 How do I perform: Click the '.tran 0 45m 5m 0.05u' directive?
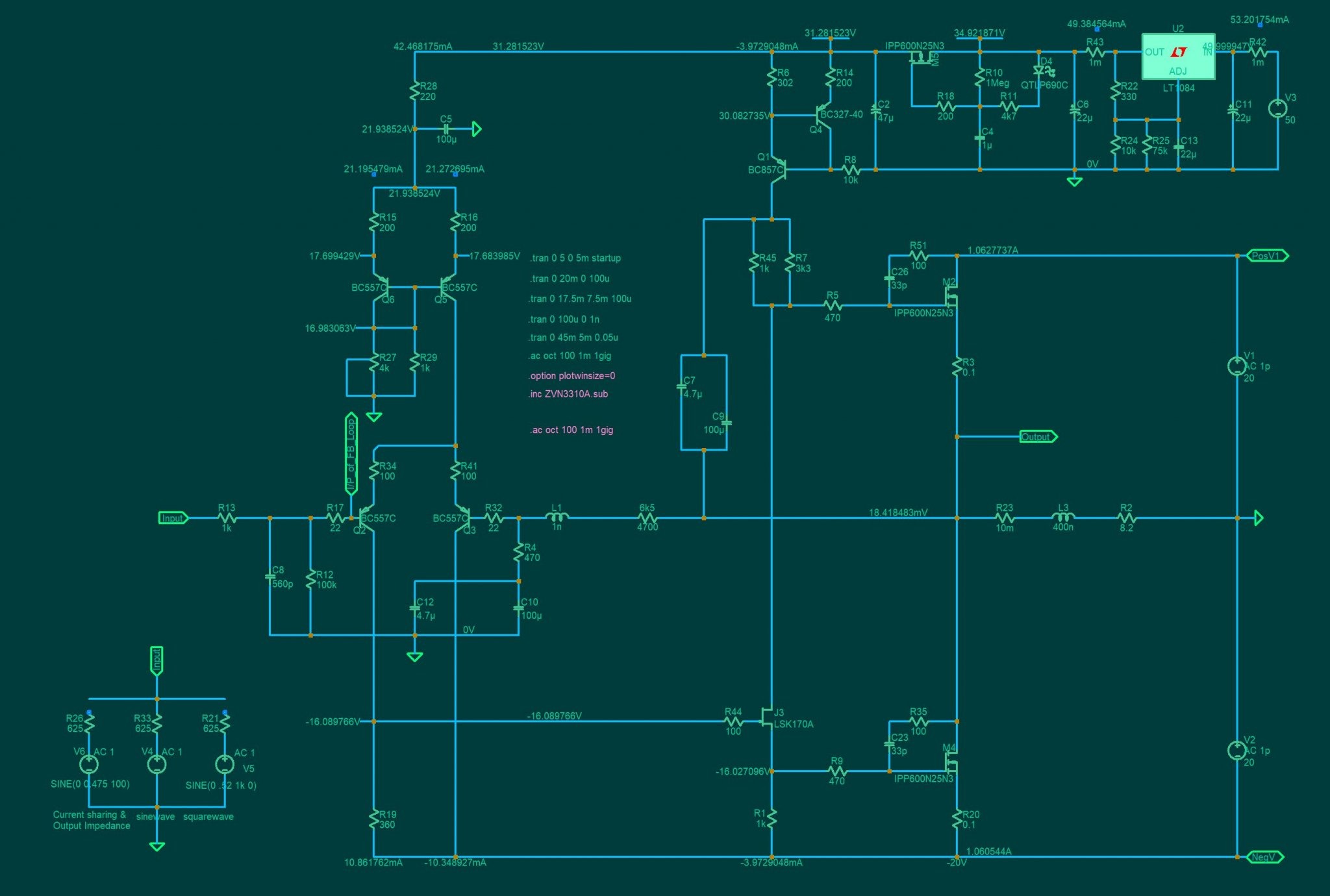click(573, 337)
